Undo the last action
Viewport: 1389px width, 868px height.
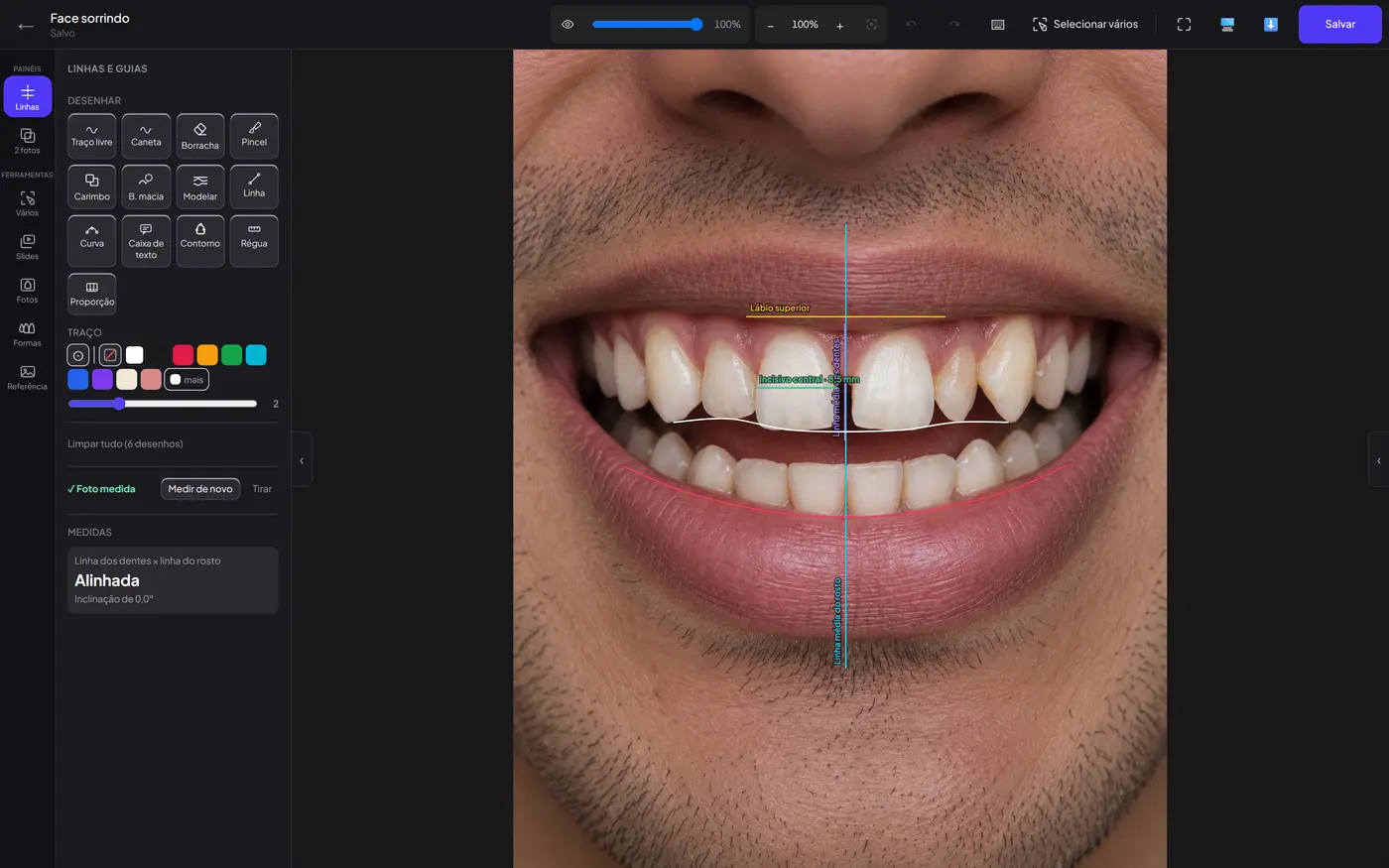pyautogui.click(x=911, y=25)
